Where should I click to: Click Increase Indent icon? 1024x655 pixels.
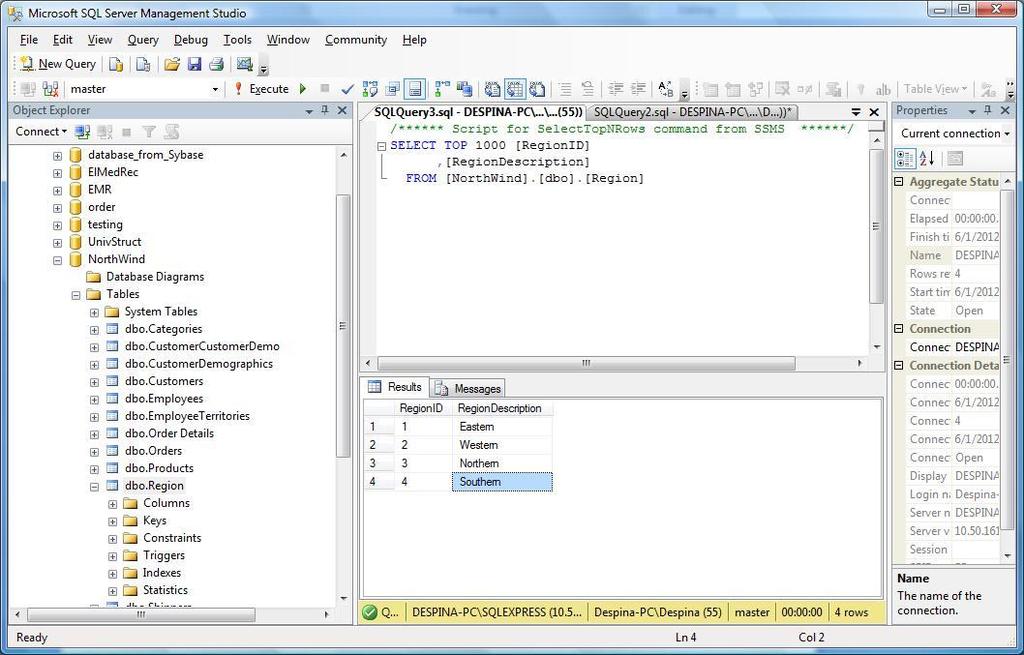point(638,89)
